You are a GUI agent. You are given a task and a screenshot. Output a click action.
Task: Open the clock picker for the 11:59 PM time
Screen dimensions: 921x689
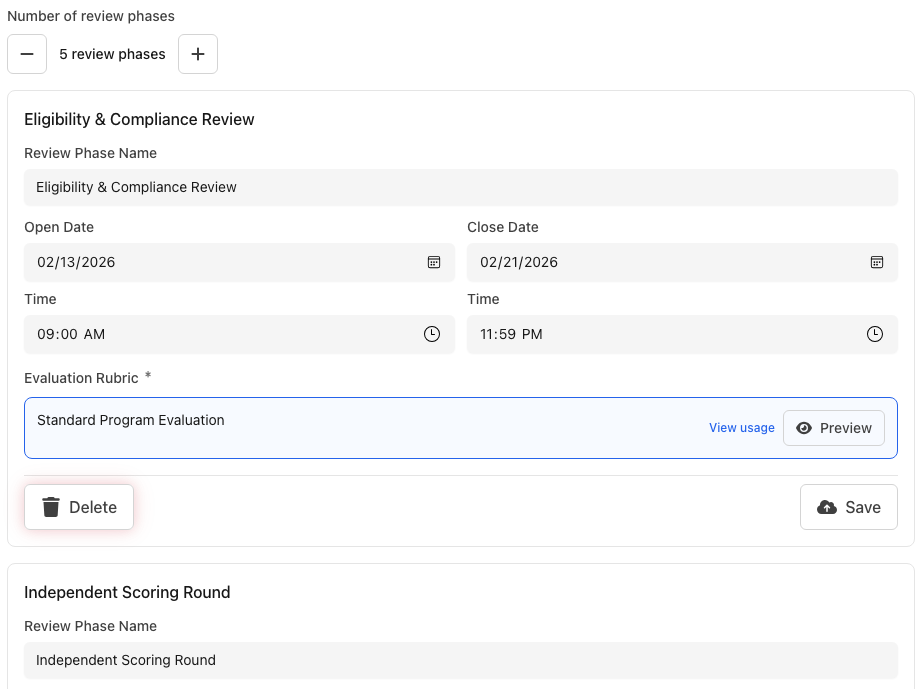876,334
